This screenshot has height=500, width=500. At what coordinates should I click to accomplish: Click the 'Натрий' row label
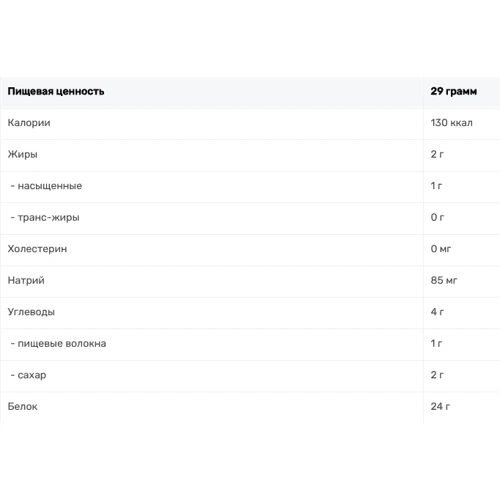26,280
